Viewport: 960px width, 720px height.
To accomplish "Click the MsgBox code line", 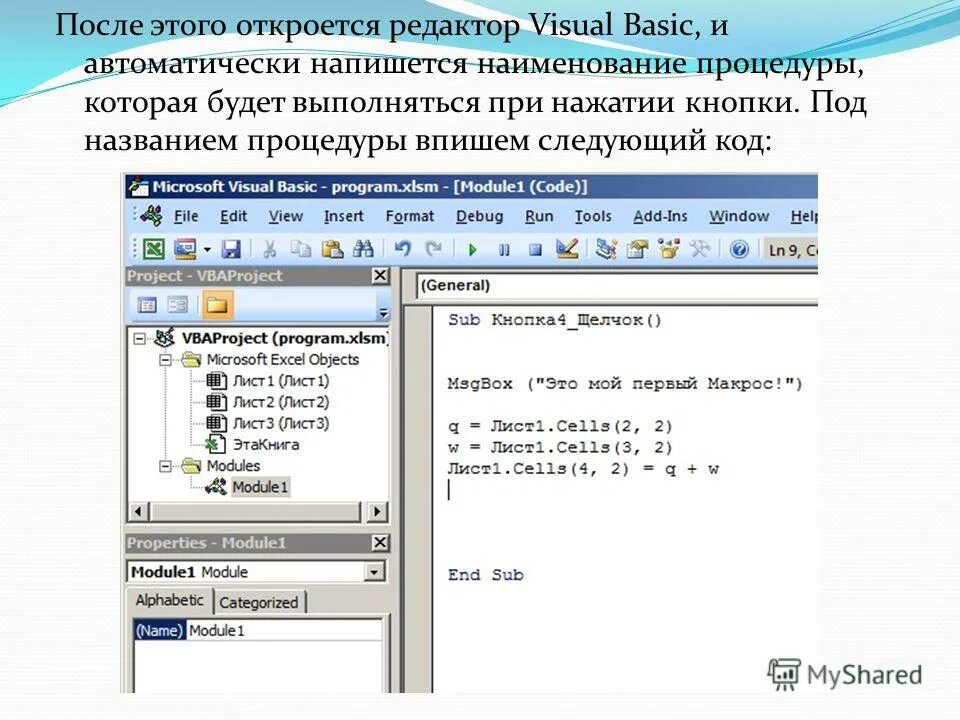I will tap(625, 384).
